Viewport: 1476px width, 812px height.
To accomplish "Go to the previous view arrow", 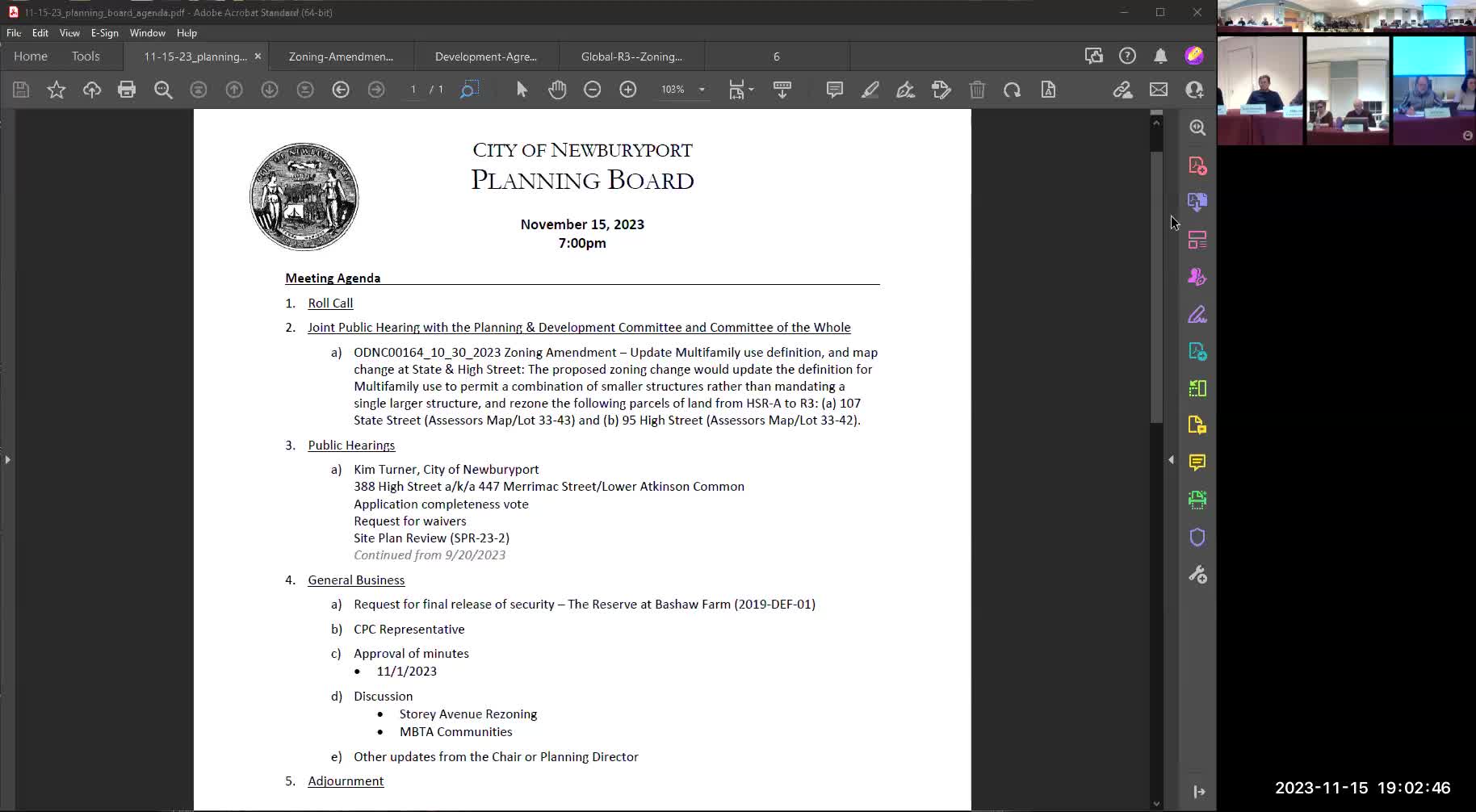I will pyautogui.click(x=341, y=90).
